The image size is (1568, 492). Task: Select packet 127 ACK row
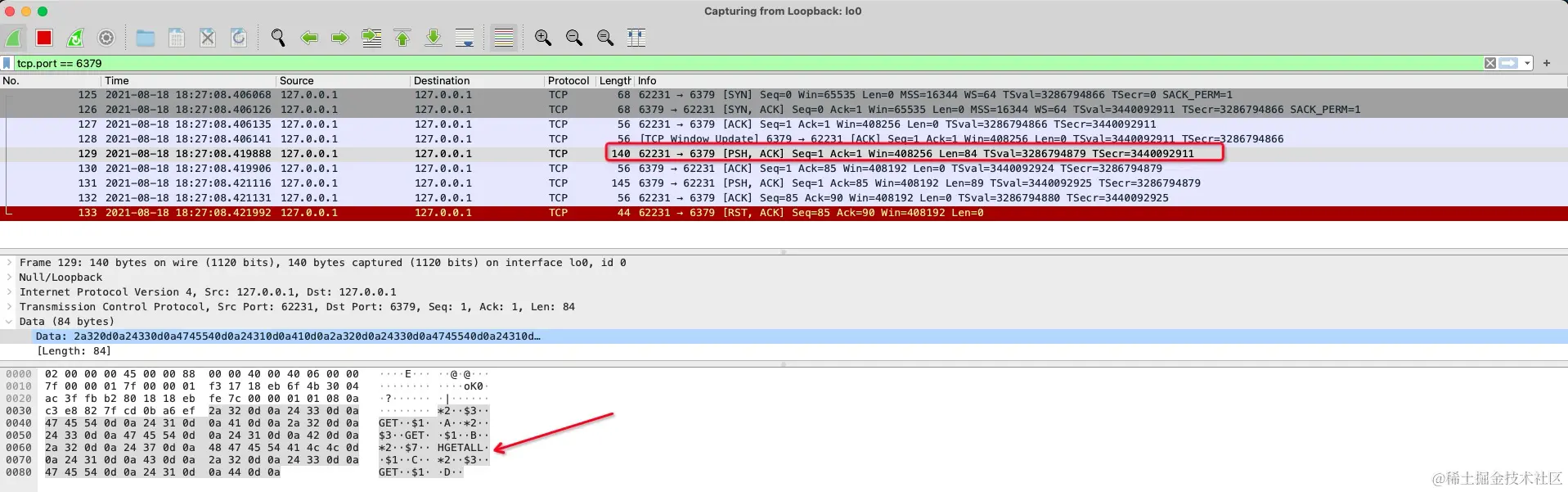784,124
